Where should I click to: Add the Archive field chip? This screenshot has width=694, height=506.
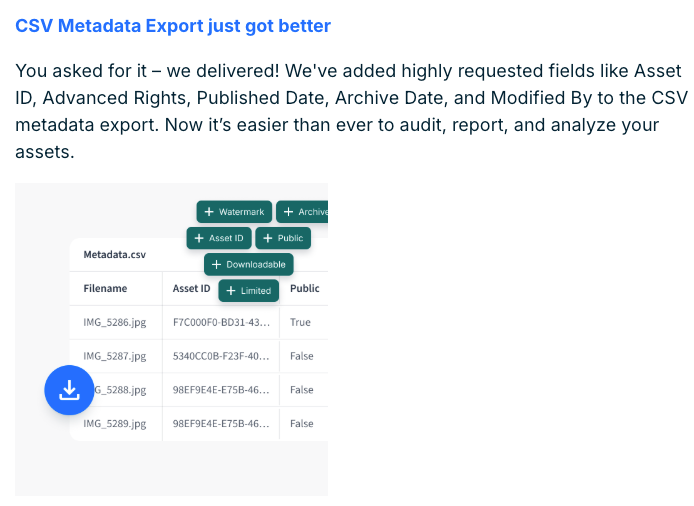(302, 212)
